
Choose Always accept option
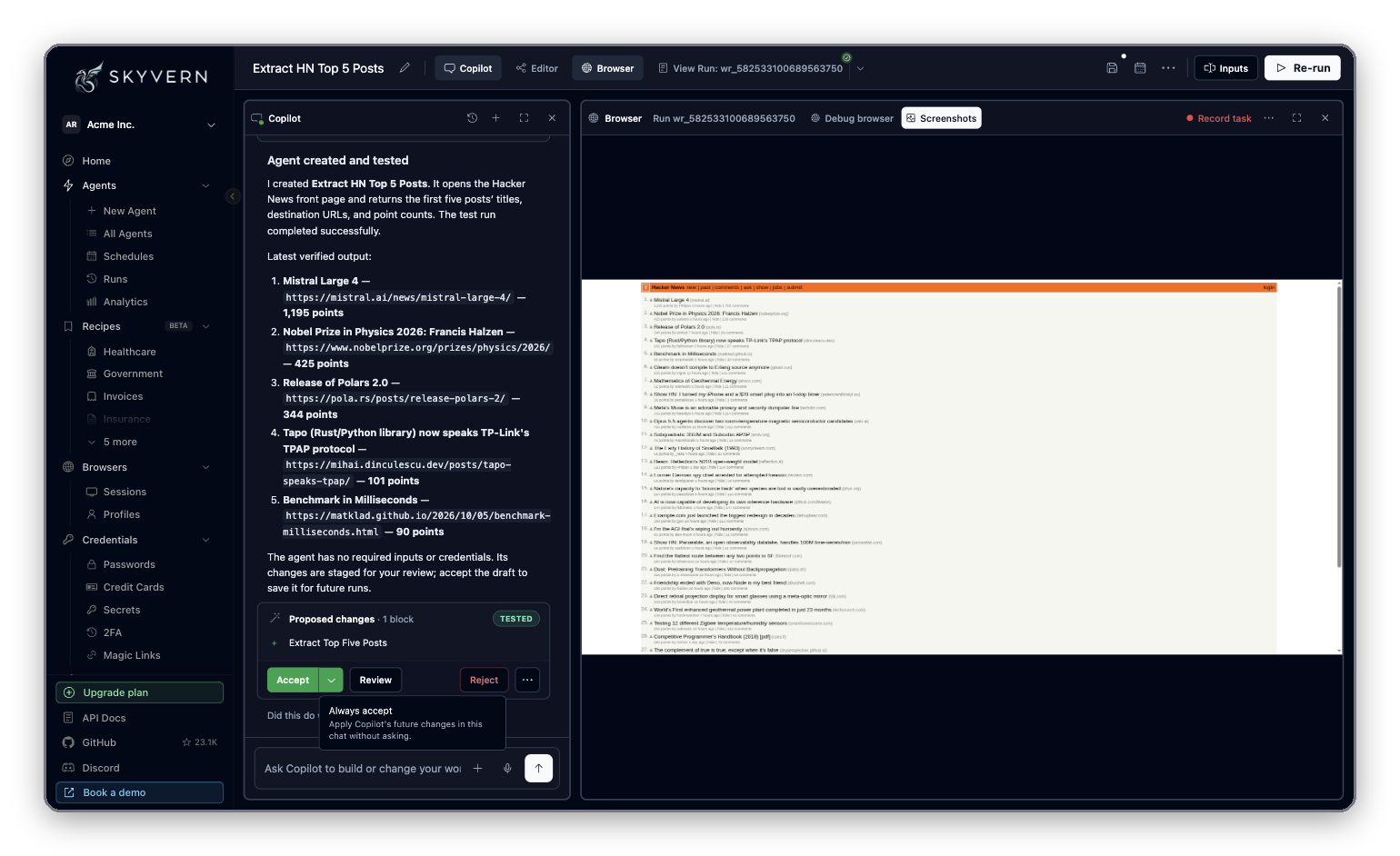pyautogui.click(x=412, y=723)
